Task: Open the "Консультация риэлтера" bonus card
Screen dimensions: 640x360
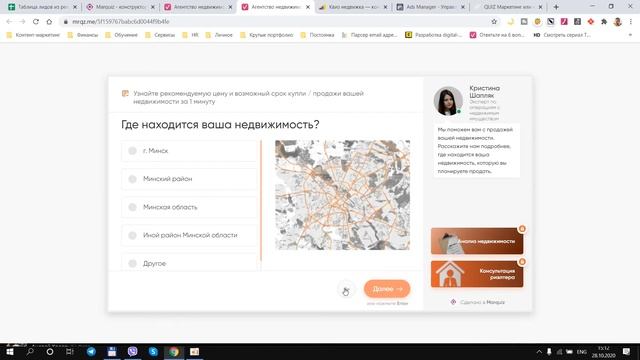Action: (477, 274)
